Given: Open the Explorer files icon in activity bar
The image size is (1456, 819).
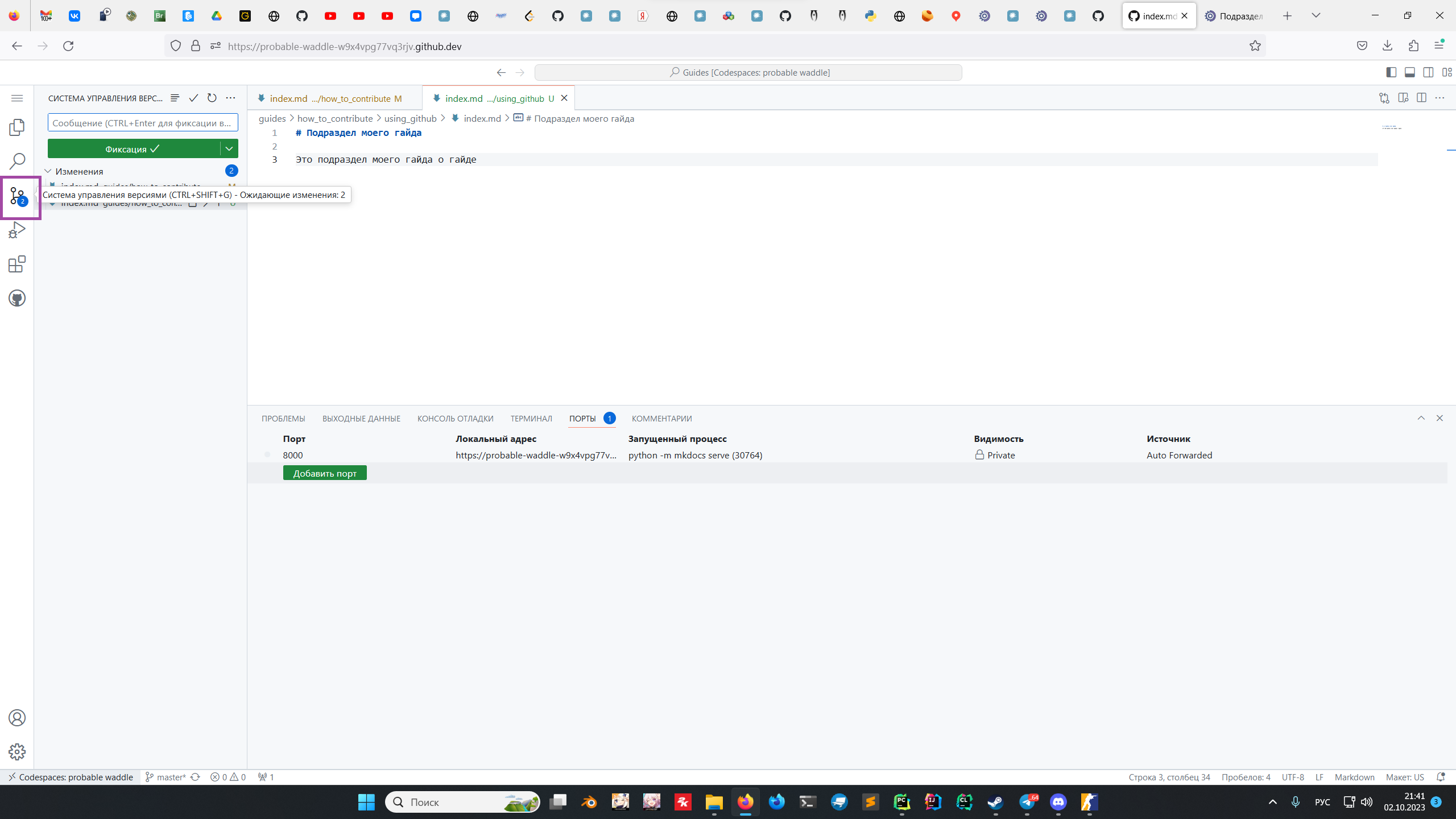Looking at the screenshot, I should pos(17,127).
